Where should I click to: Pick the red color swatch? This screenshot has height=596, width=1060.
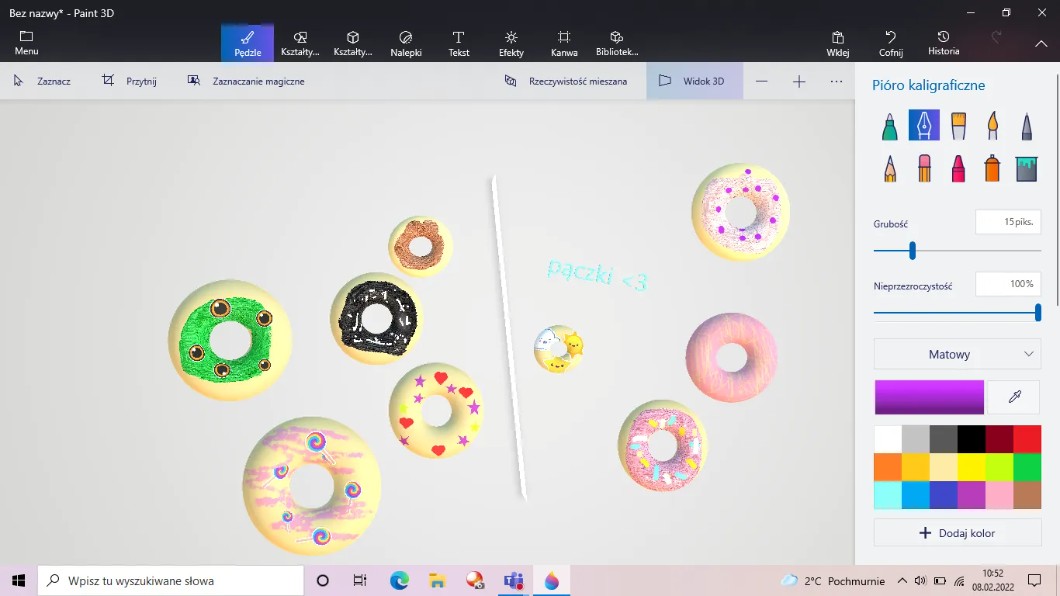coord(1027,439)
